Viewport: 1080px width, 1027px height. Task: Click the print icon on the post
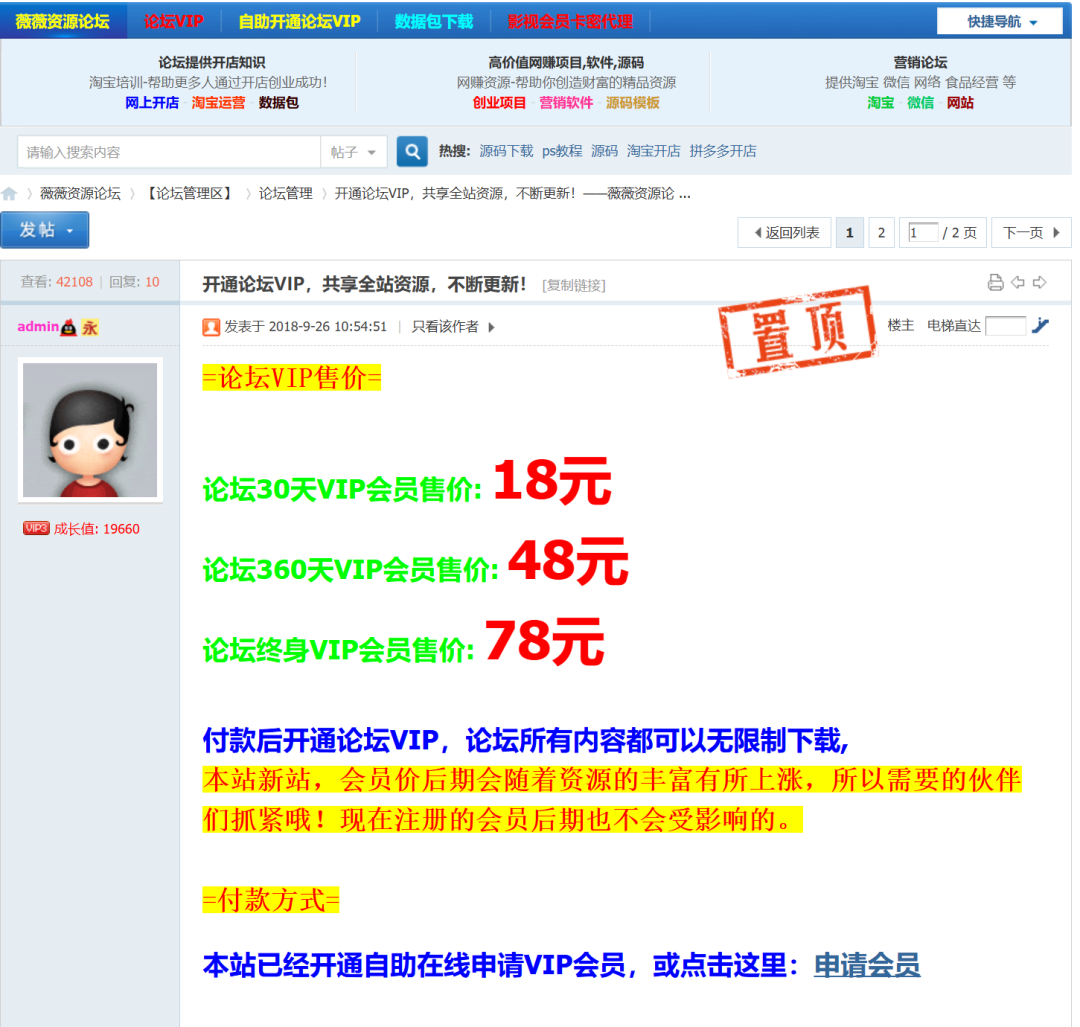[996, 283]
